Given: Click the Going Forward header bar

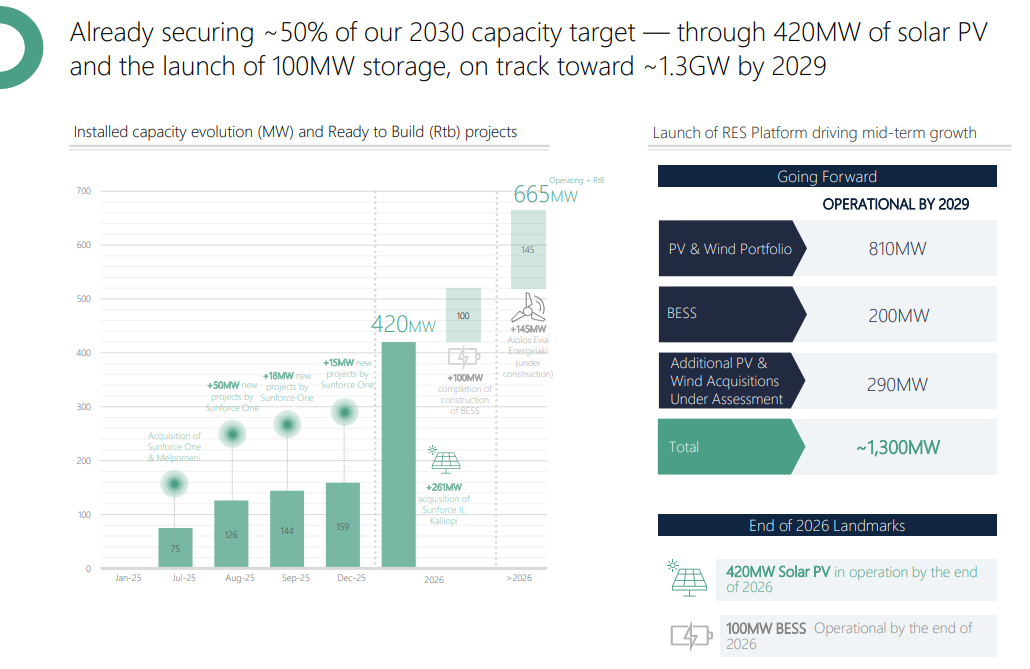Looking at the screenshot, I should [x=827, y=177].
